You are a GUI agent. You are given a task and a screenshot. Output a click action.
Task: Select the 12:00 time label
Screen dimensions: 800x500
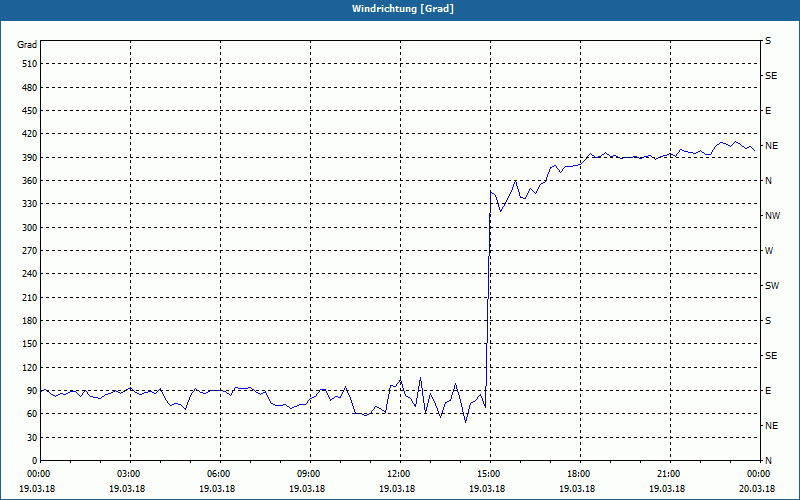coord(401,474)
